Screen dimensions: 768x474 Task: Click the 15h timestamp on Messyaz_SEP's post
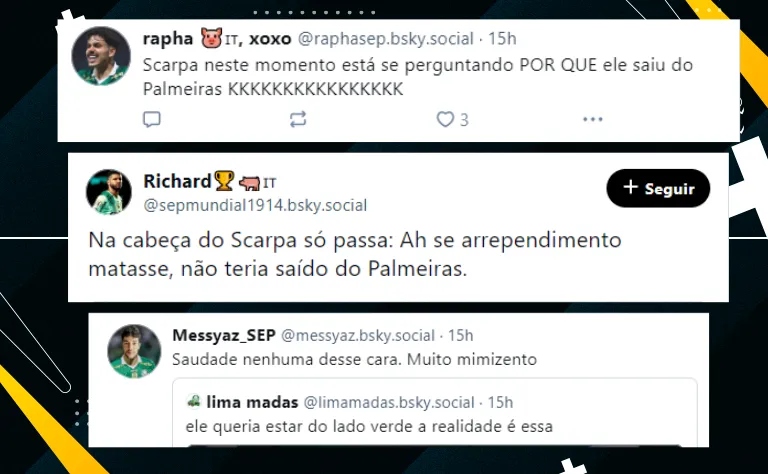[460, 335]
